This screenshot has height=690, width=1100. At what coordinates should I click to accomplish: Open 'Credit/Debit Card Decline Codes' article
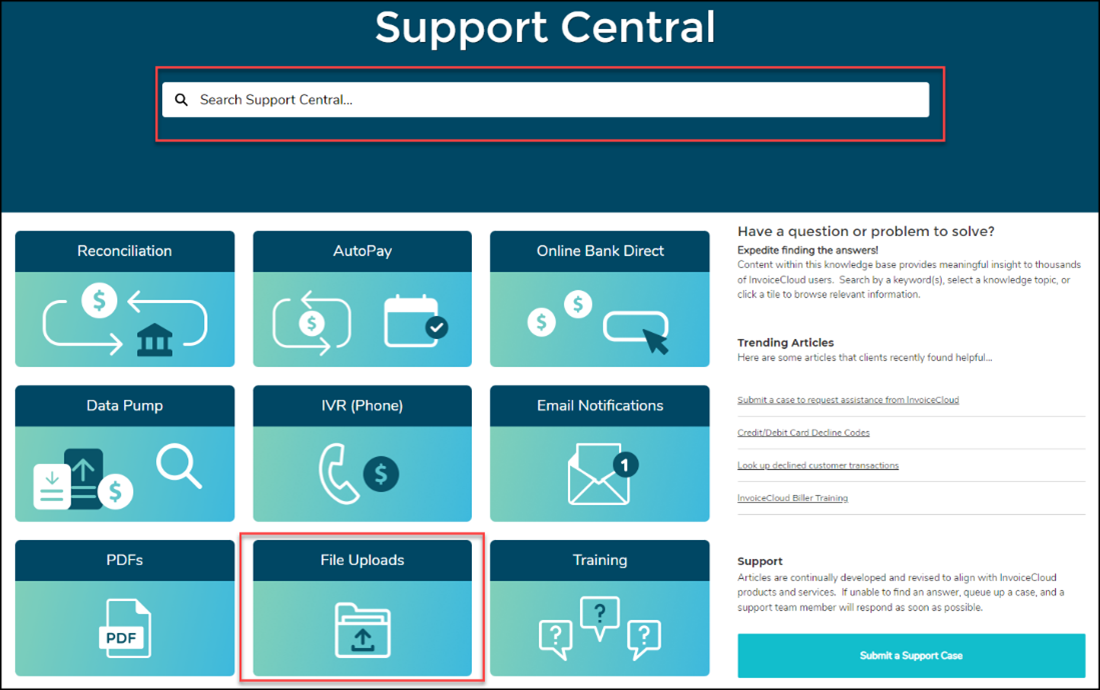[x=803, y=433]
